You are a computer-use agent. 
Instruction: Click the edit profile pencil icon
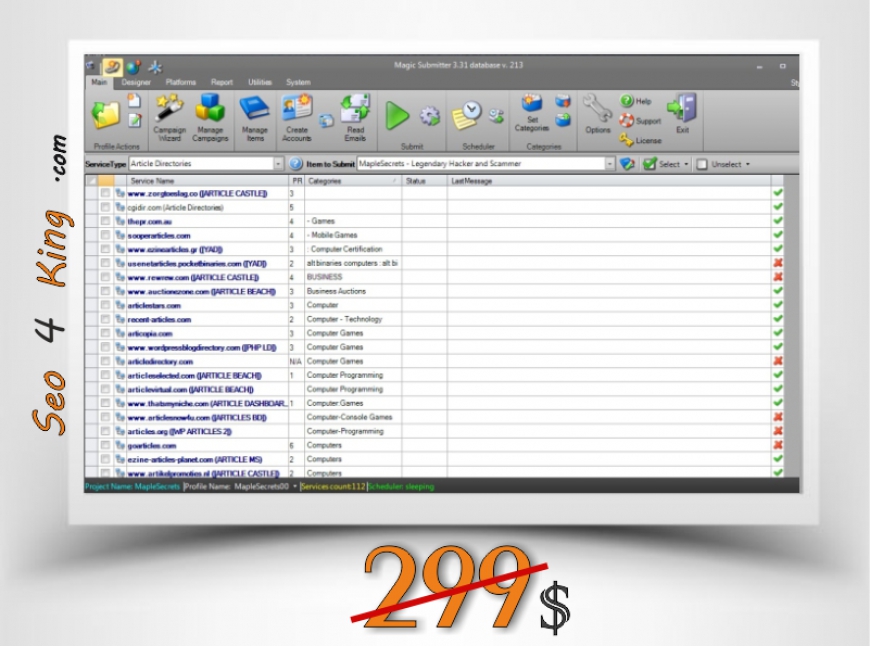point(134,120)
